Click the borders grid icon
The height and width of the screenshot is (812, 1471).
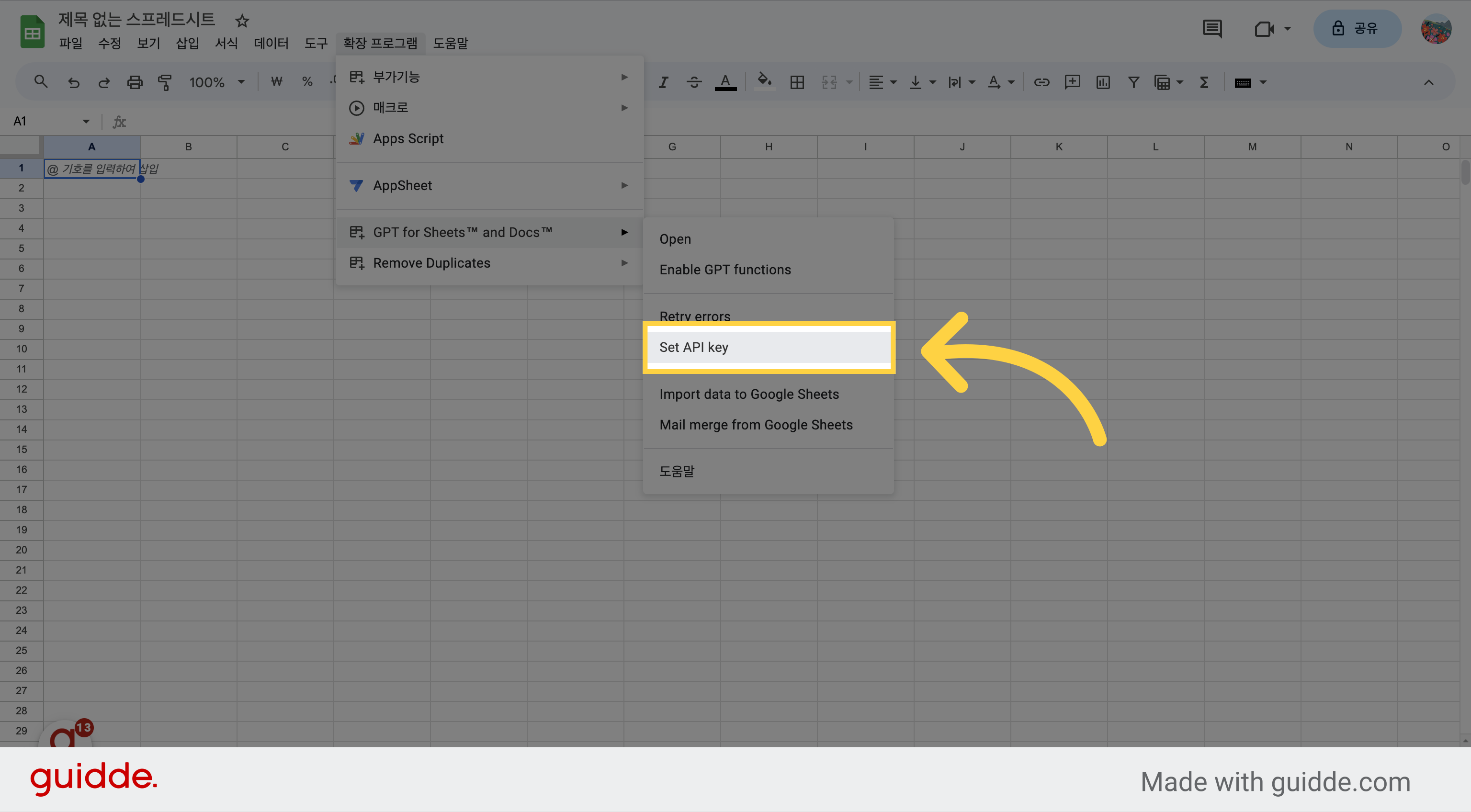(x=797, y=83)
